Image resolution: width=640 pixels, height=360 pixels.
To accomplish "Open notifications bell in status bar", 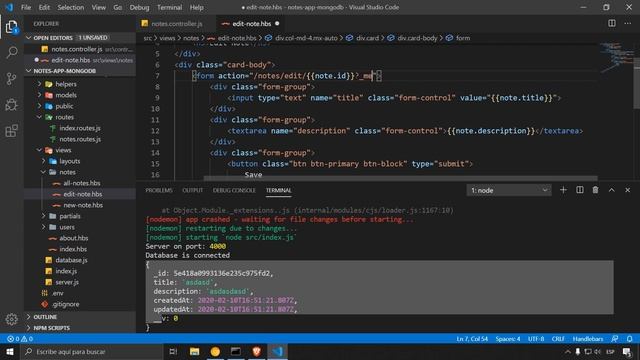I will click(x=629, y=339).
